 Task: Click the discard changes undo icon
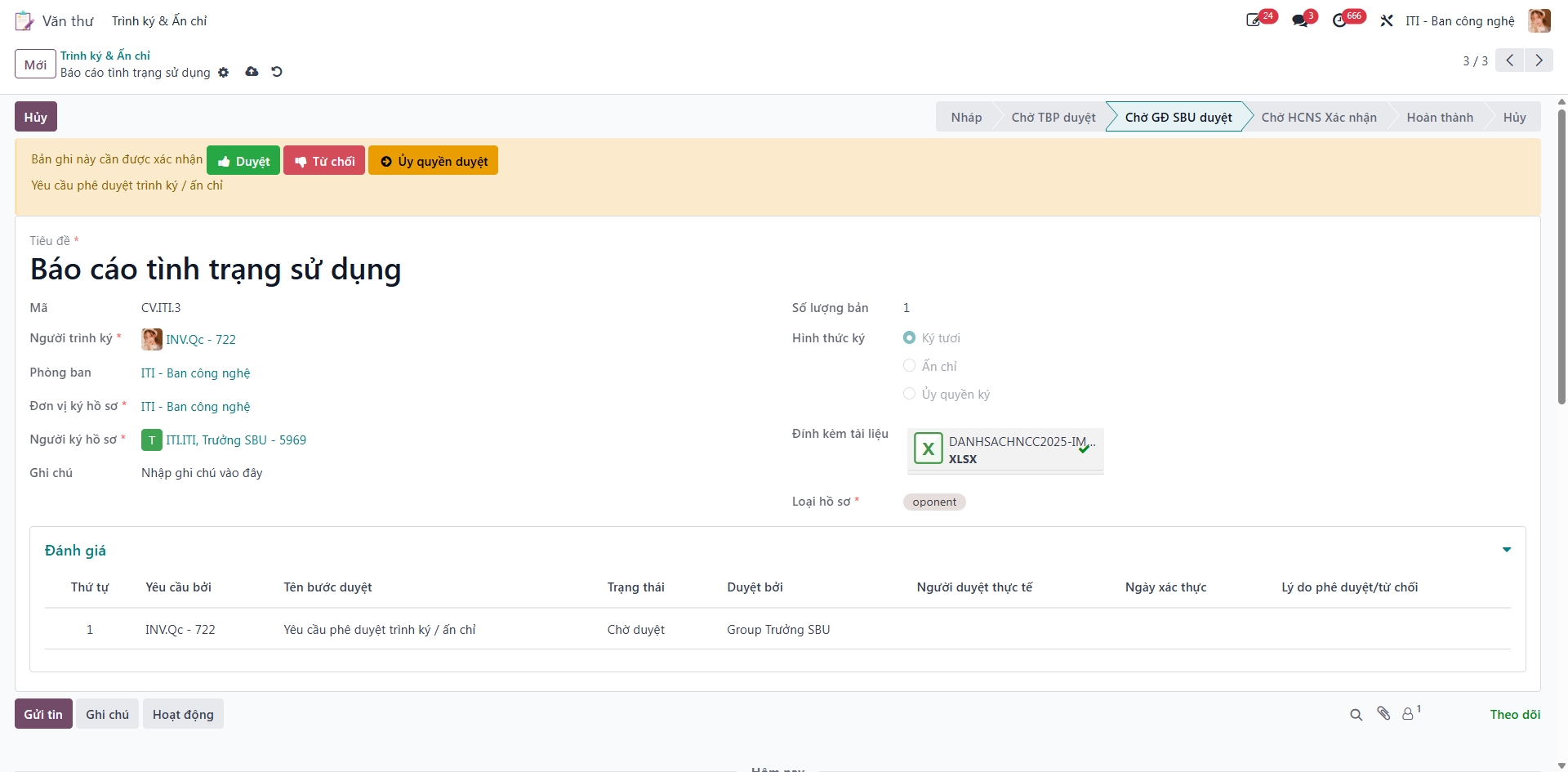pos(277,72)
